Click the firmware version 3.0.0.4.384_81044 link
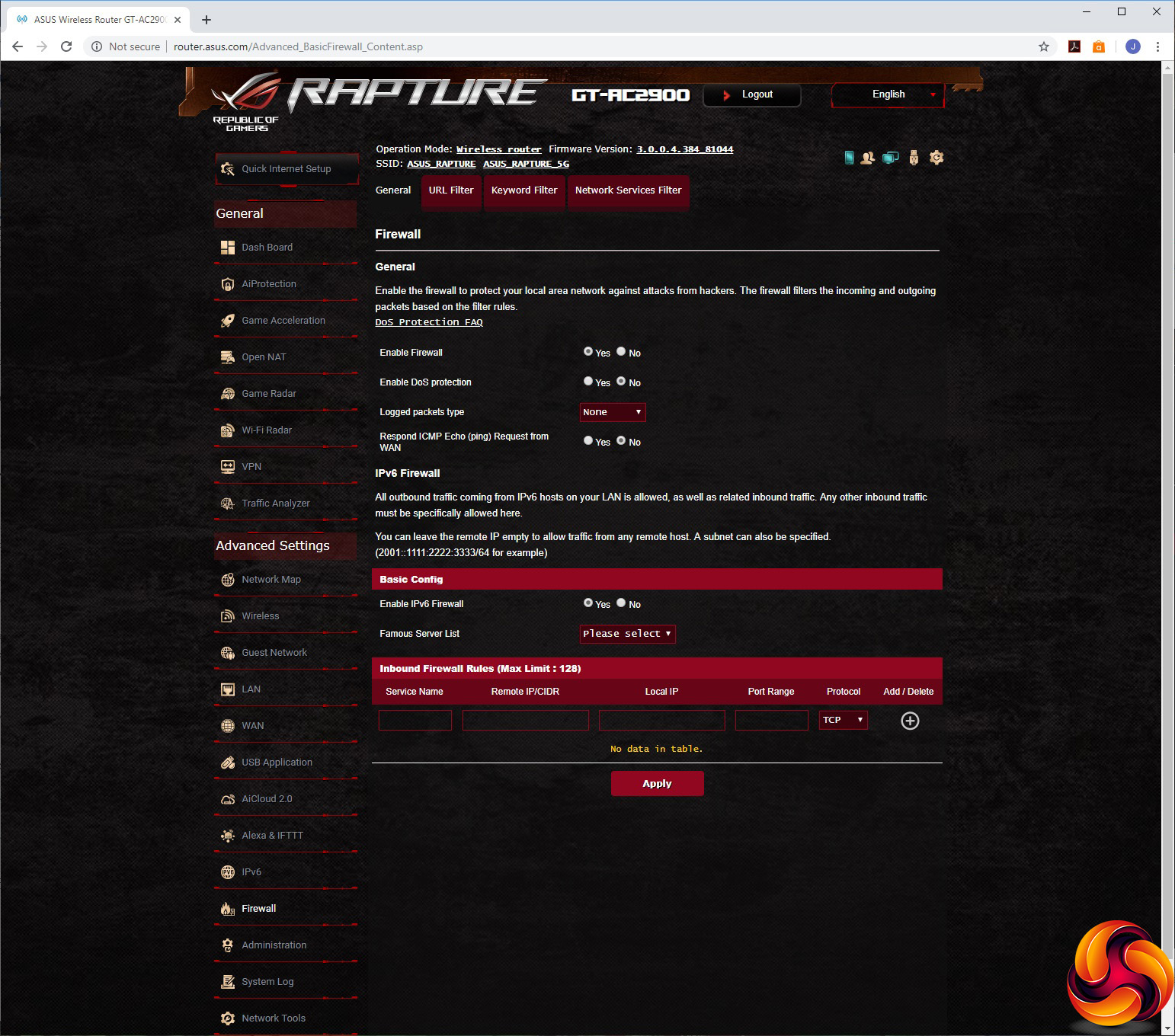This screenshot has width=1175, height=1036. [x=685, y=149]
